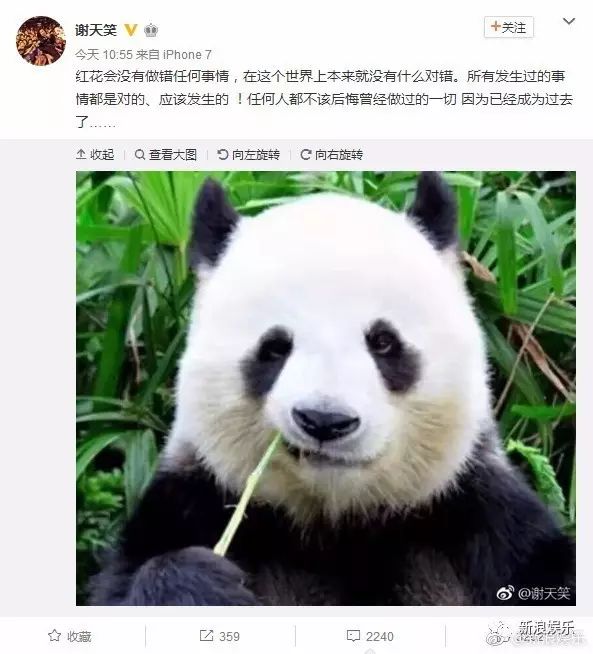Collapse the image with 收起
This screenshot has width=593, height=654.
pos(95,155)
